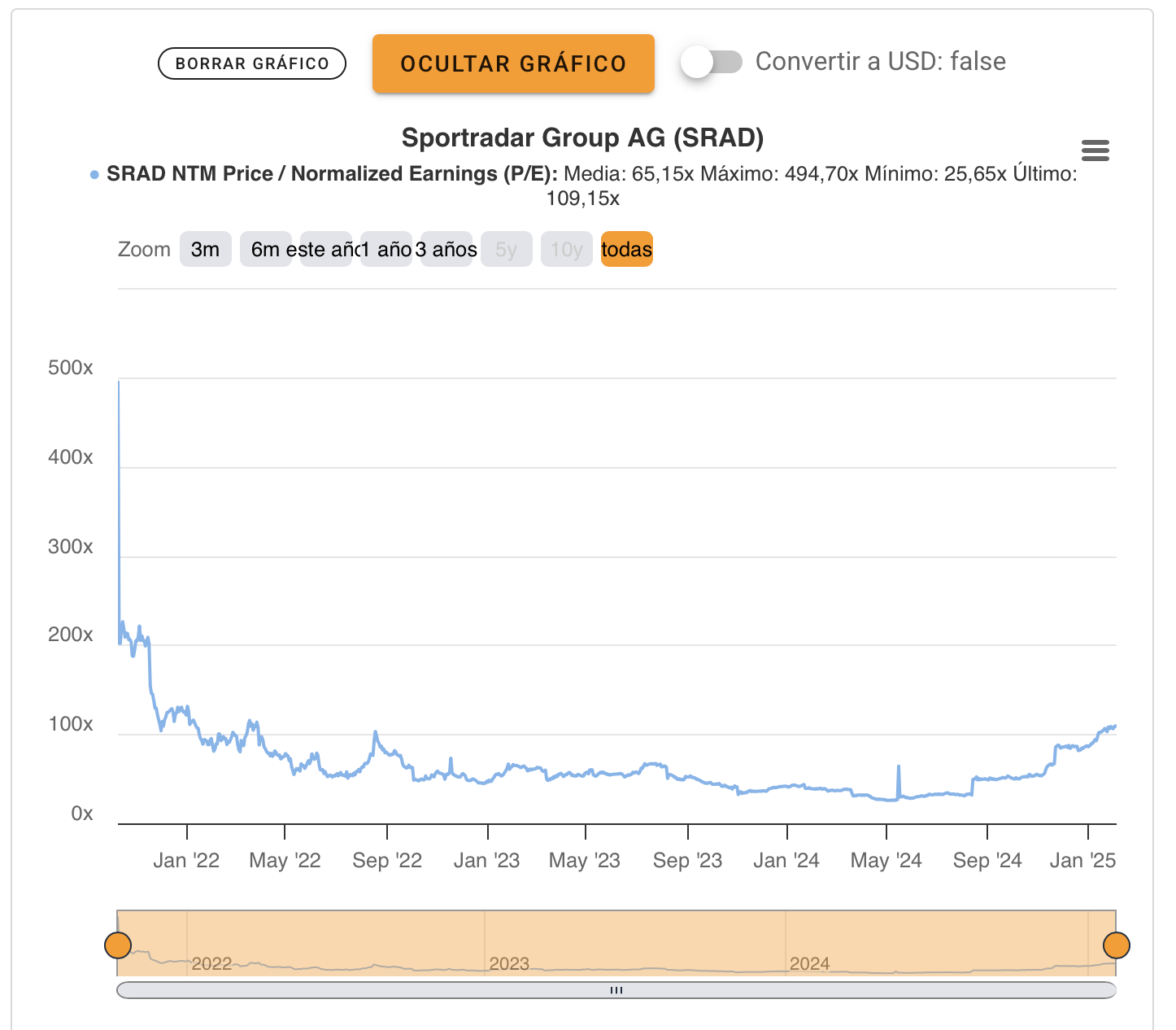
Task: Click the navigator horizontal scrollbar grip
Action: point(616,990)
